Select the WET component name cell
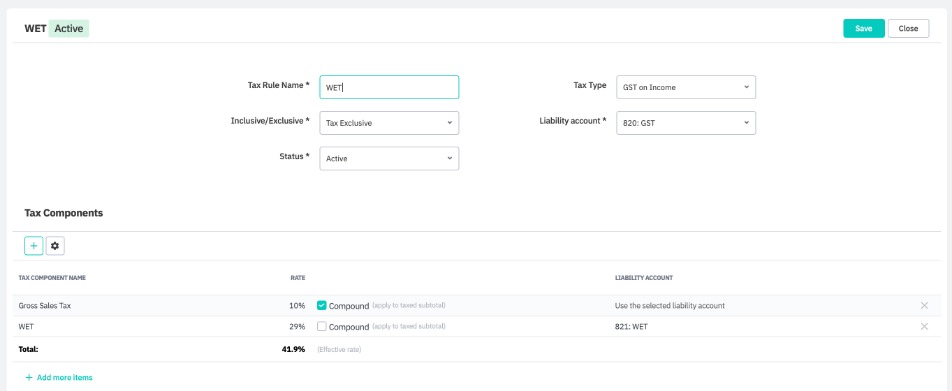Viewport: 952px width, 391px height. (x=26, y=326)
